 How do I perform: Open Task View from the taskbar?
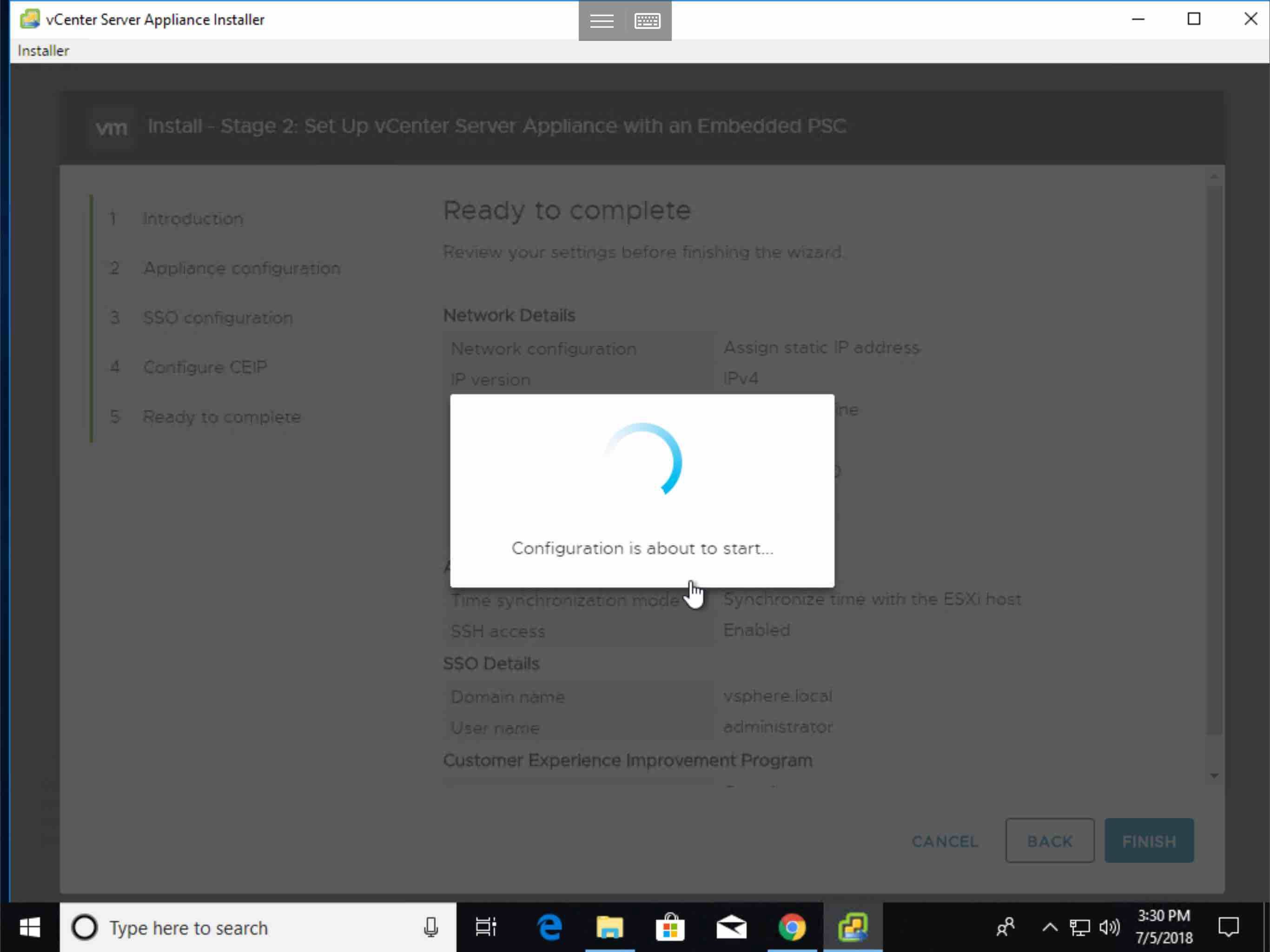point(486,927)
